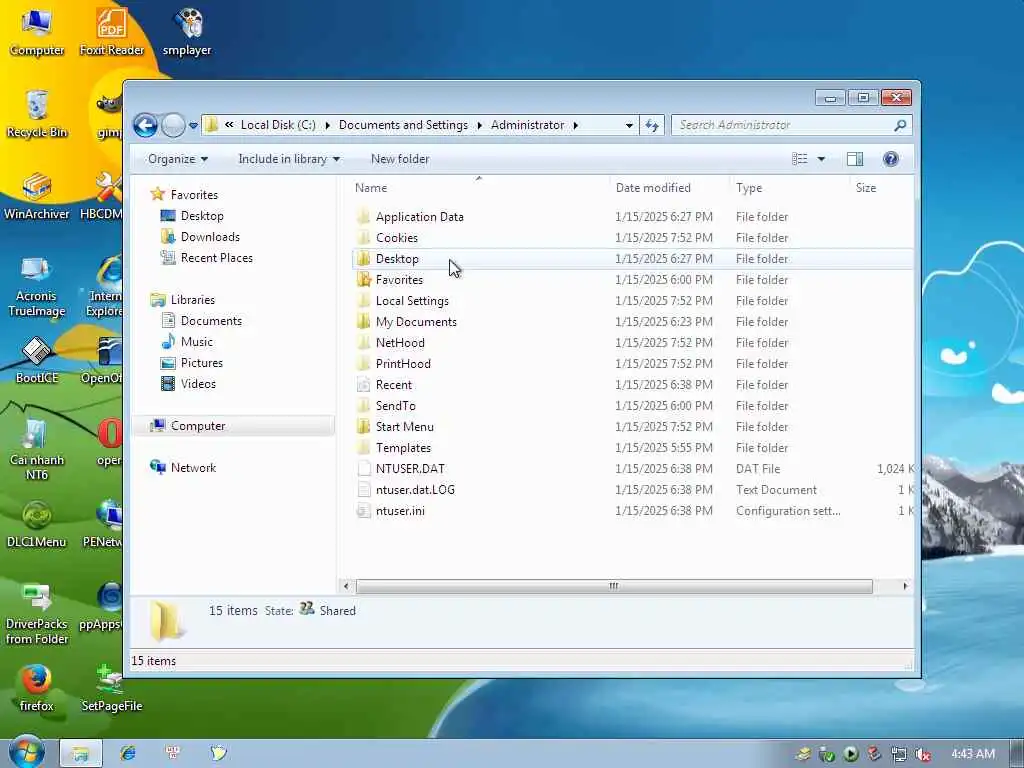Expand the arrow after Administrator in path
Image resolution: width=1024 pixels, height=768 pixels.
click(575, 125)
